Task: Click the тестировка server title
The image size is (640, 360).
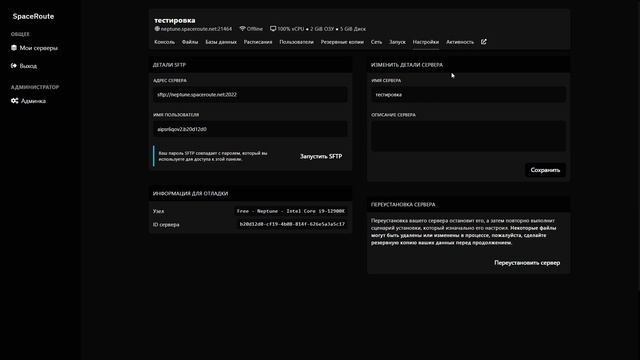Action: pyautogui.click(x=175, y=20)
